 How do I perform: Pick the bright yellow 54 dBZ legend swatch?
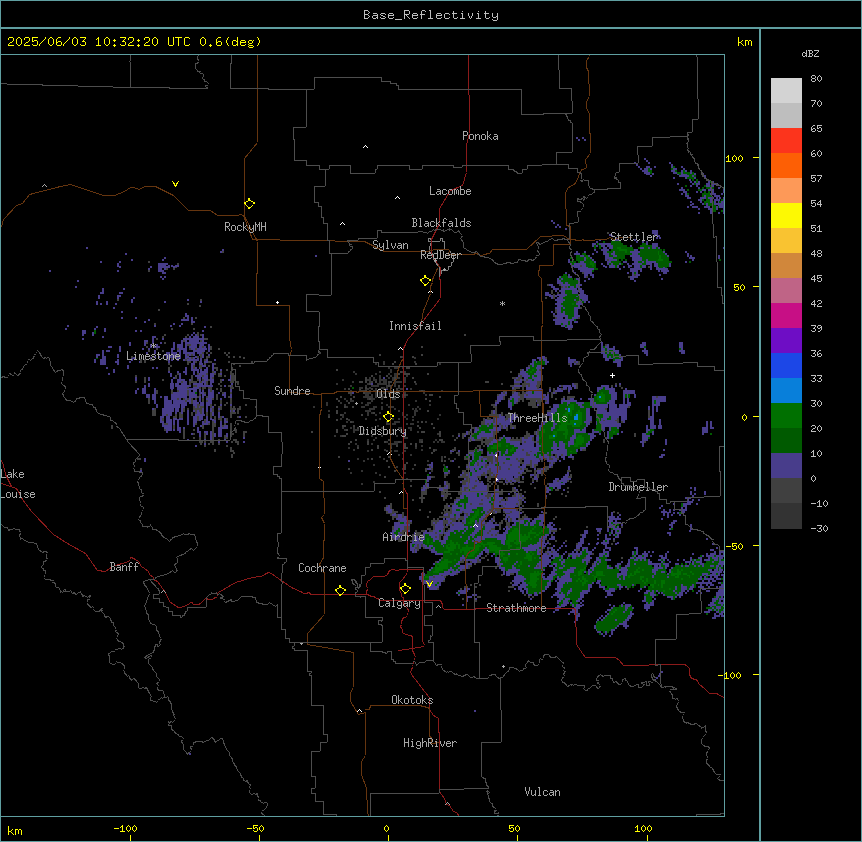(786, 215)
